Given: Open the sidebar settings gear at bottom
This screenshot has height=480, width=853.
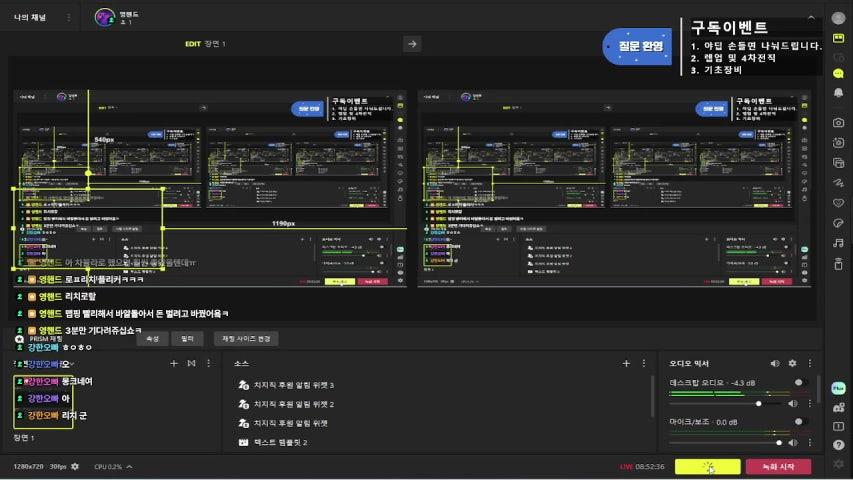Looking at the screenshot, I should point(838,463).
